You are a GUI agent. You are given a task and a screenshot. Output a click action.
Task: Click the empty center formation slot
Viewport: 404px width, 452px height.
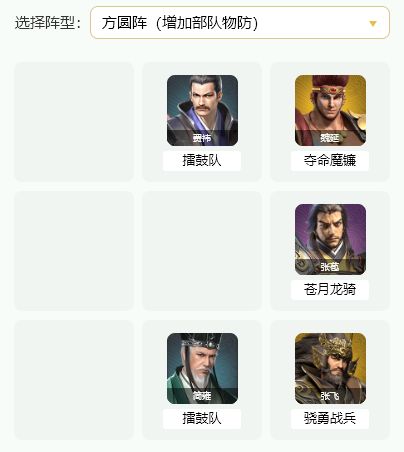[x=202, y=251]
